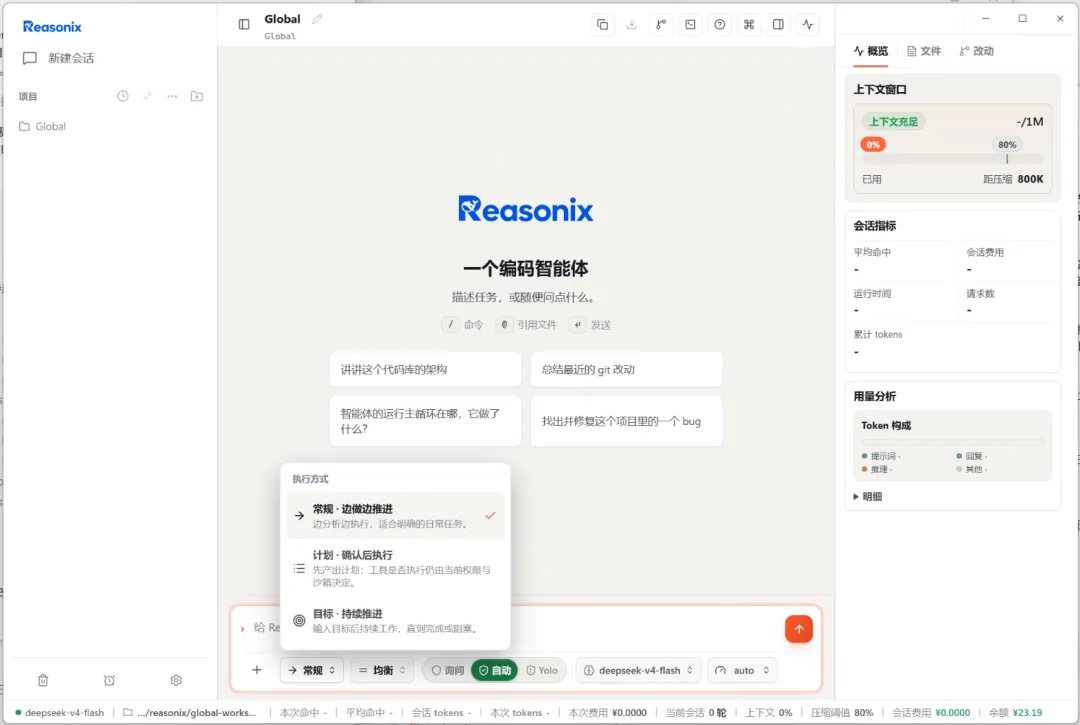Click the 当前会话 0 轮 status entry
The image size is (1080, 725).
(696, 713)
